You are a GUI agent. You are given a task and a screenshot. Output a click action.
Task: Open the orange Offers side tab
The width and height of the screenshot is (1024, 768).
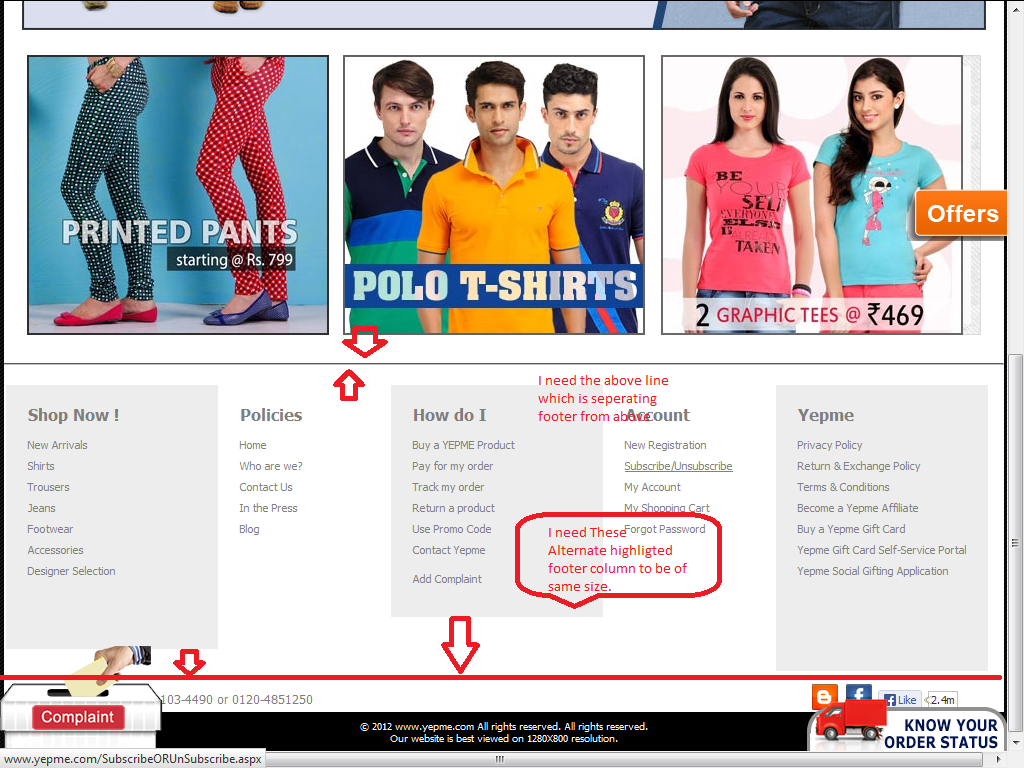pyautogui.click(x=961, y=214)
